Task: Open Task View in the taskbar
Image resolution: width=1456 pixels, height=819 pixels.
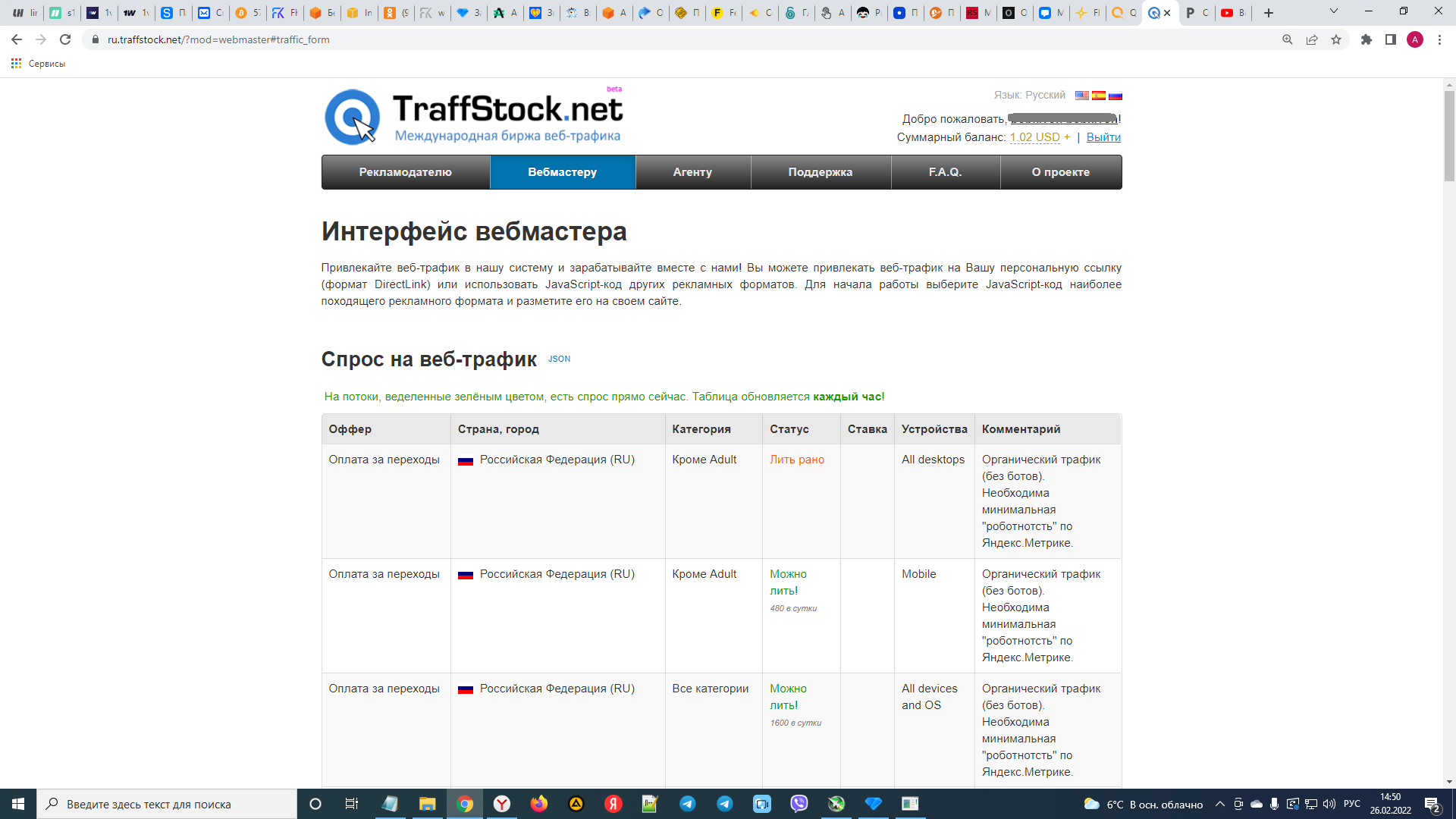Action: coord(351,804)
